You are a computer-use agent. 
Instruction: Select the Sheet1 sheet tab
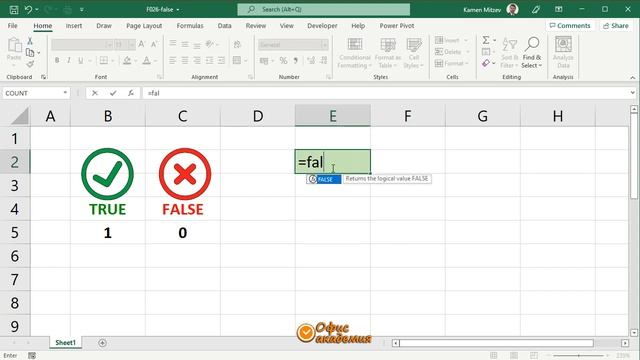(x=65, y=342)
